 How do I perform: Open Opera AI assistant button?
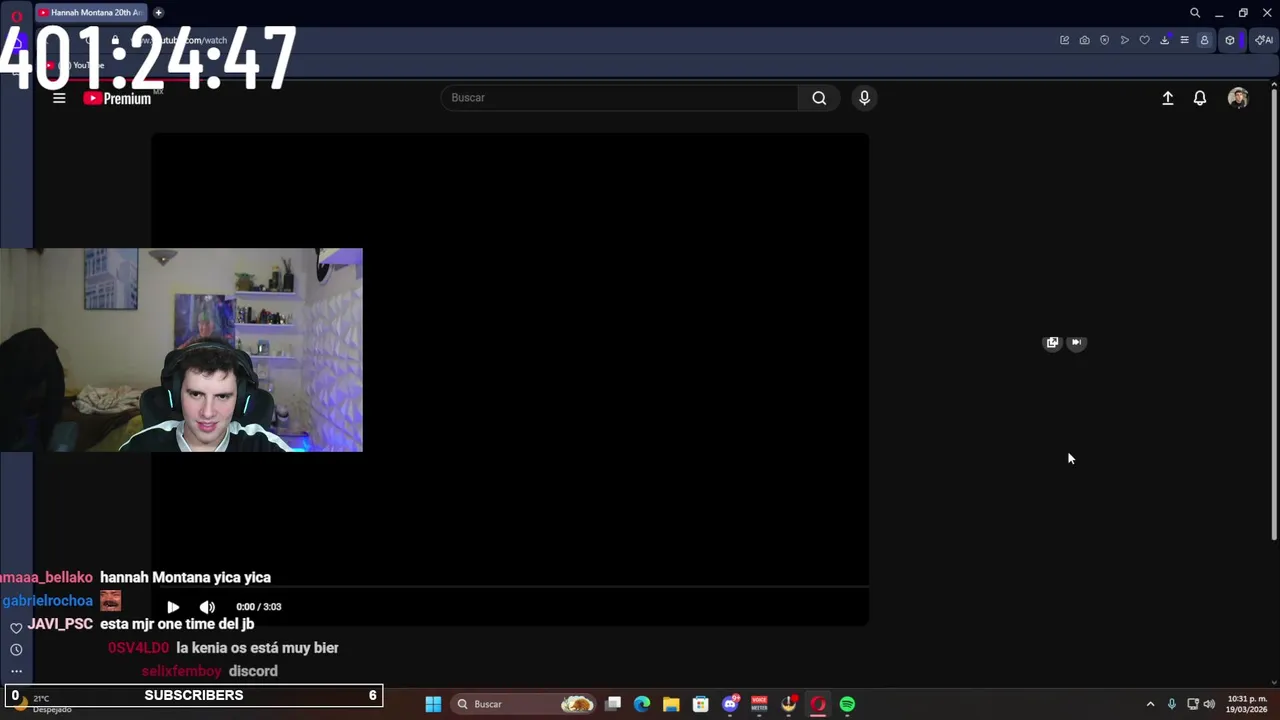coord(1264,40)
